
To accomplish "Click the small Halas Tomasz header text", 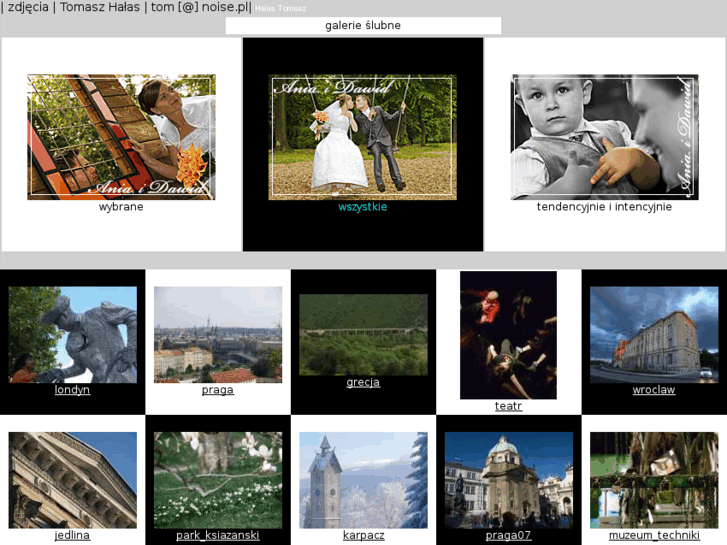I will point(281,8).
